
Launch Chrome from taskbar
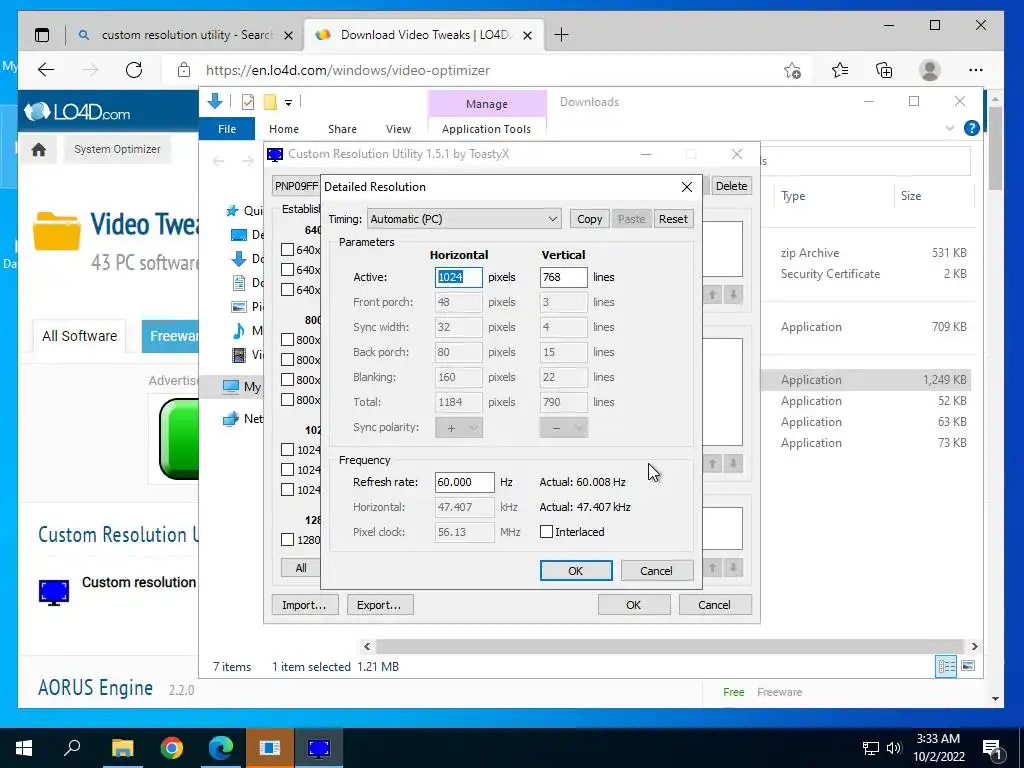point(172,748)
